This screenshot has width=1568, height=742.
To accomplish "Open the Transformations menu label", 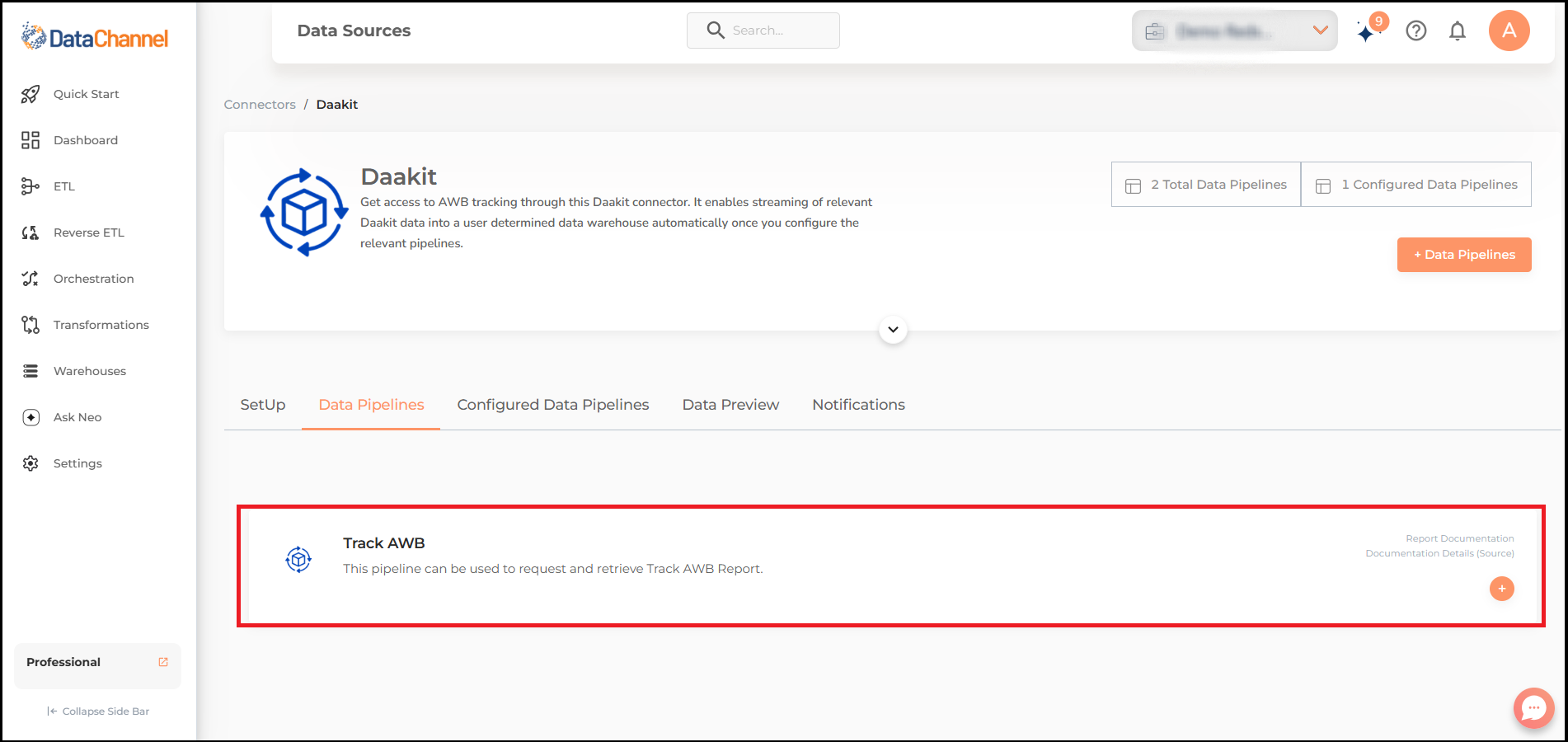I will point(101,325).
